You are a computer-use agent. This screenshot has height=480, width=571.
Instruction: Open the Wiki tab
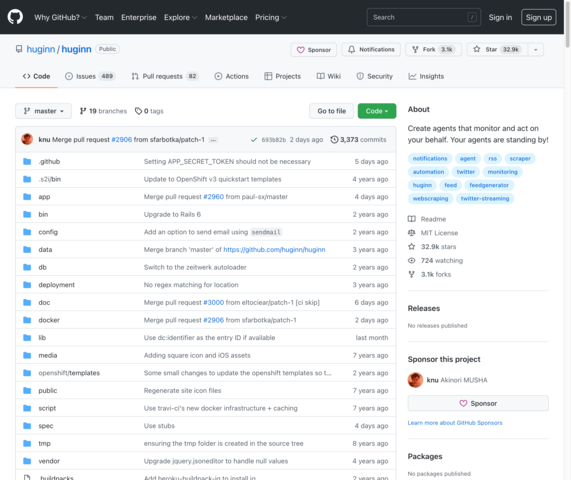[328, 76]
